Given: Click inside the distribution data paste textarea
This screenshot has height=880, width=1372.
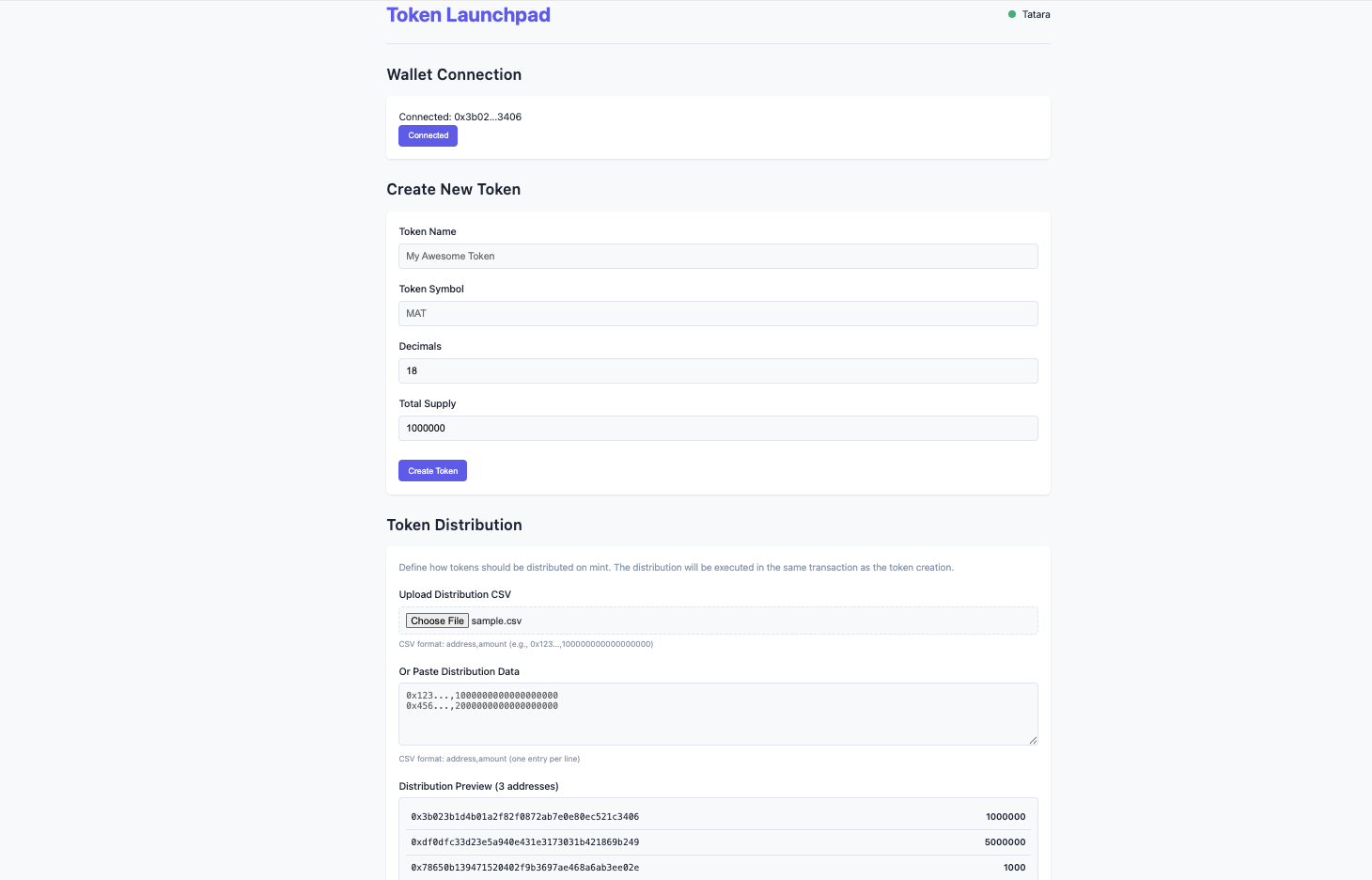Looking at the screenshot, I should (x=718, y=714).
